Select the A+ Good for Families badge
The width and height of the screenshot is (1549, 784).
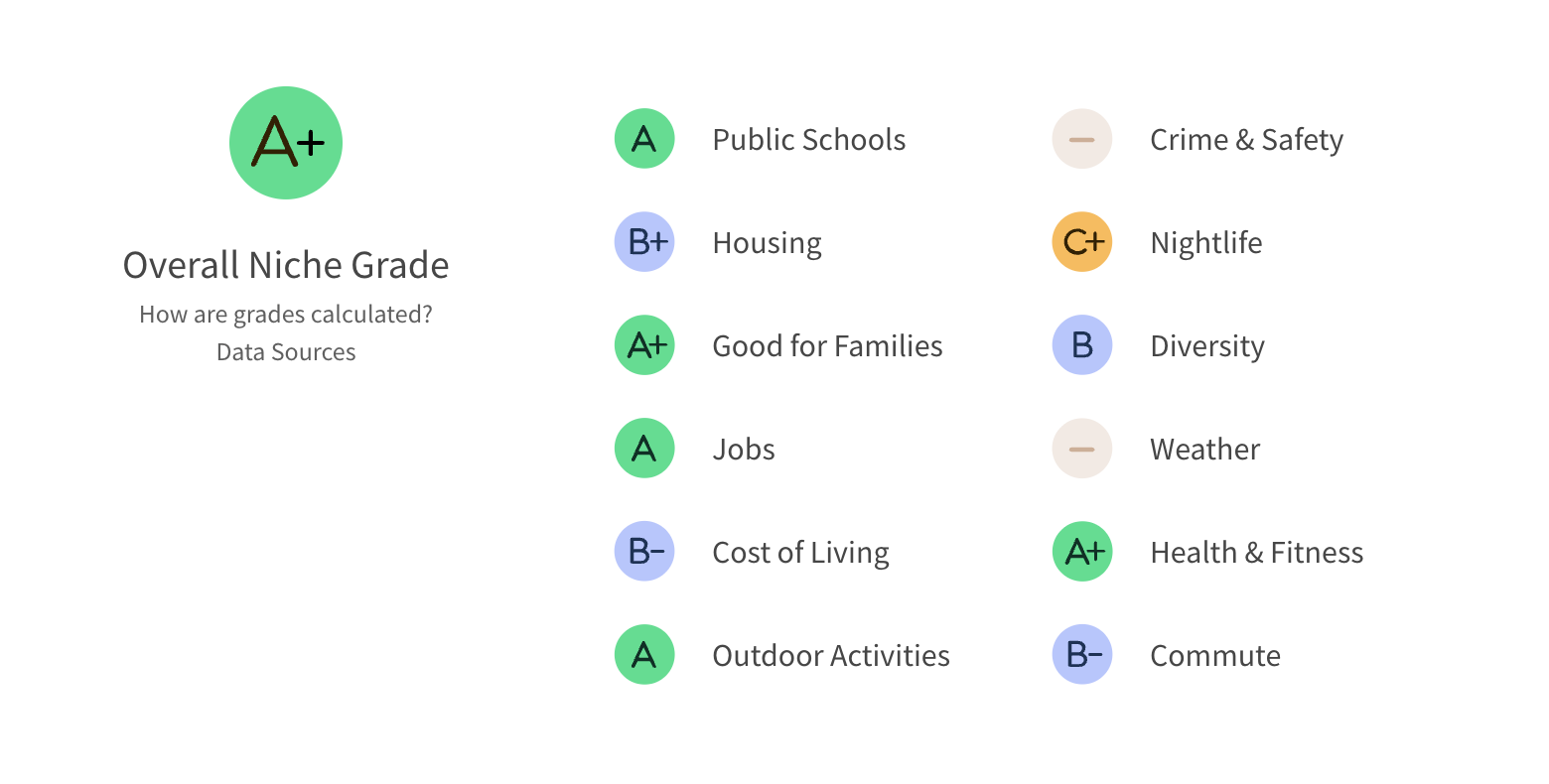pyautogui.click(x=644, y=345)
